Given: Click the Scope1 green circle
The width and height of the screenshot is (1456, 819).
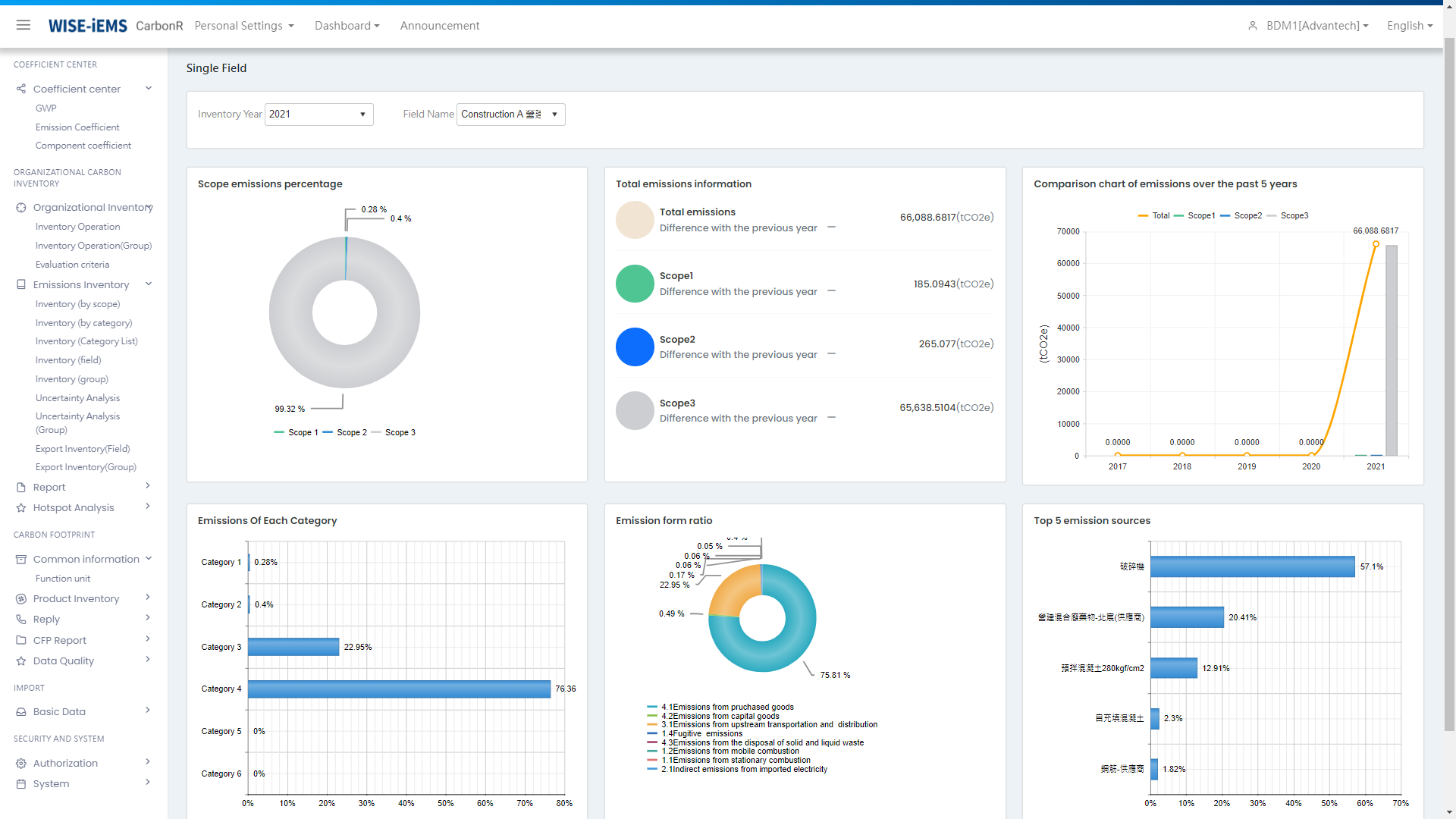Looking at the screenshot, I should [635, 284].
